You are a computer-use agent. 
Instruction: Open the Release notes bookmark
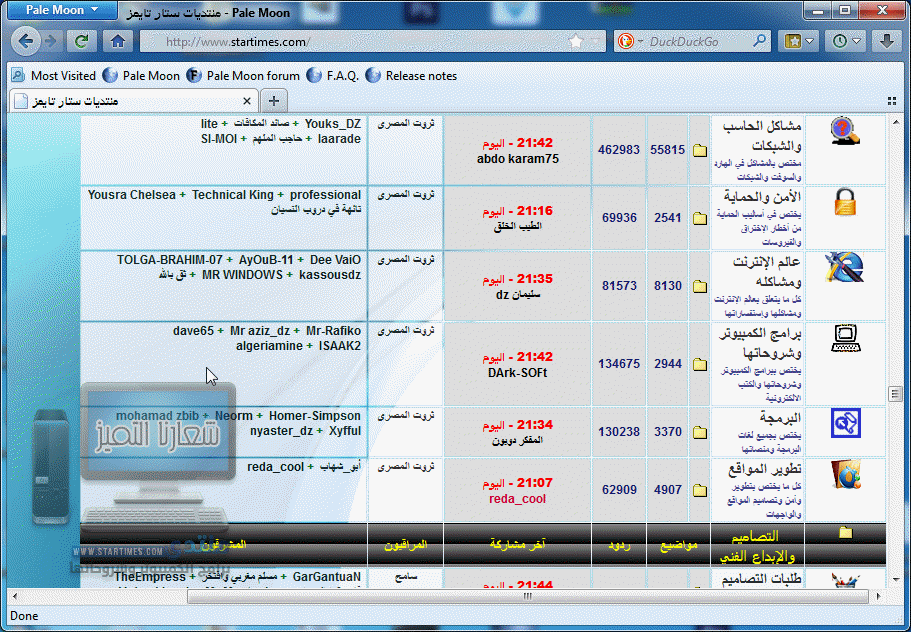[x=411, y=76]
